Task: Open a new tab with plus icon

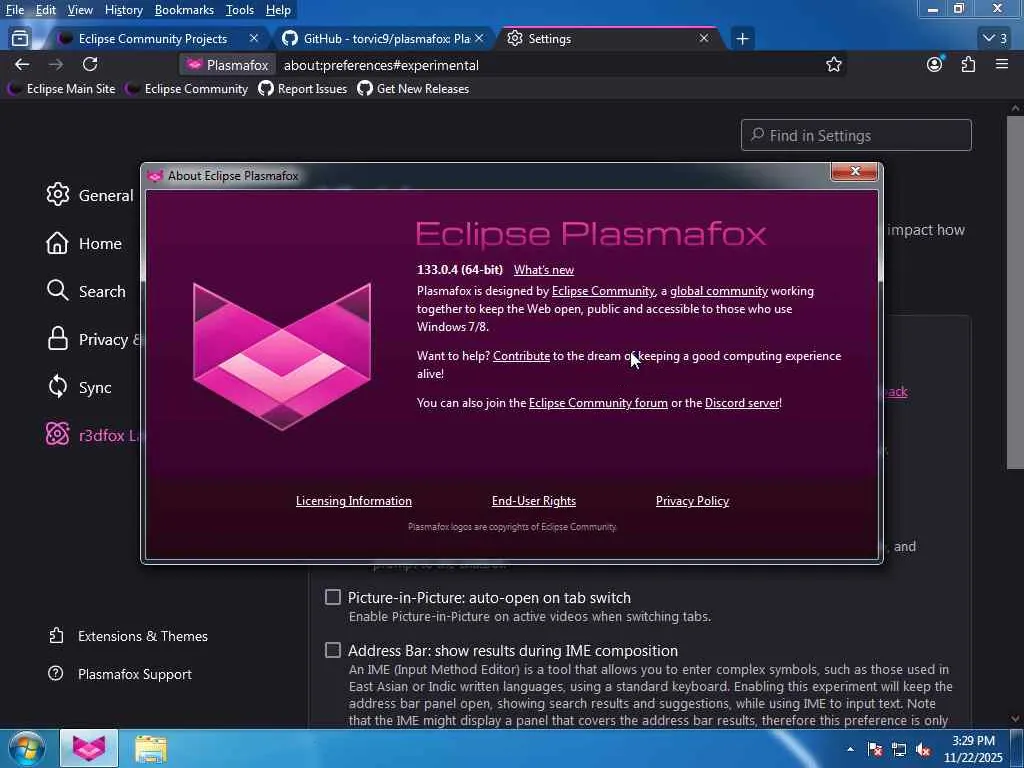Action: (x=742, y=39)
